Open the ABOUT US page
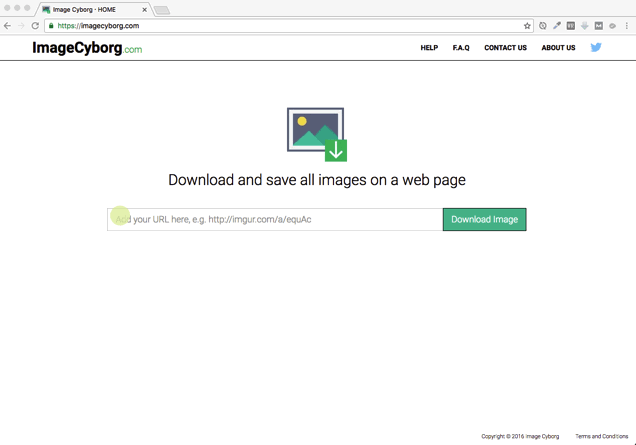Image resolution: width=636 pixels, height=445 pixels. click(558, 48)
